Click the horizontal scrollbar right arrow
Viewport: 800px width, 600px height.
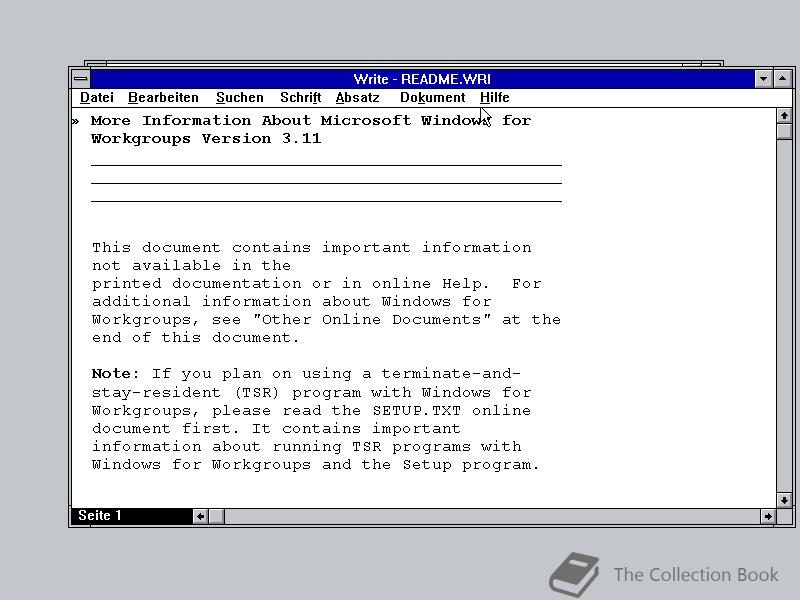[768, 516]
